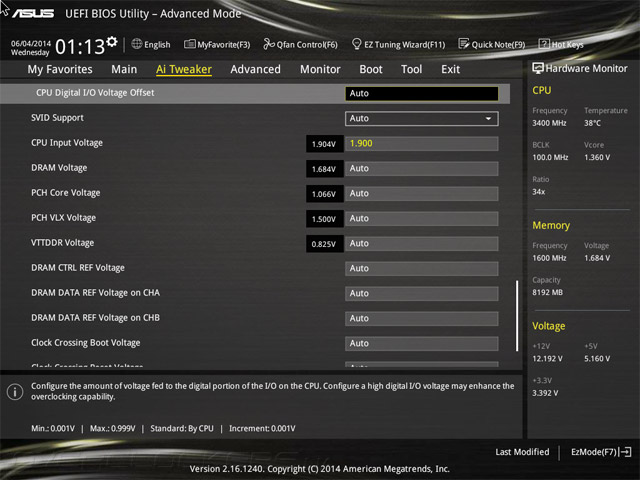Viewport: 640px width, 480px height.
Task: Click memory frequency 1600 MHz value
Action: click(549, 258)
